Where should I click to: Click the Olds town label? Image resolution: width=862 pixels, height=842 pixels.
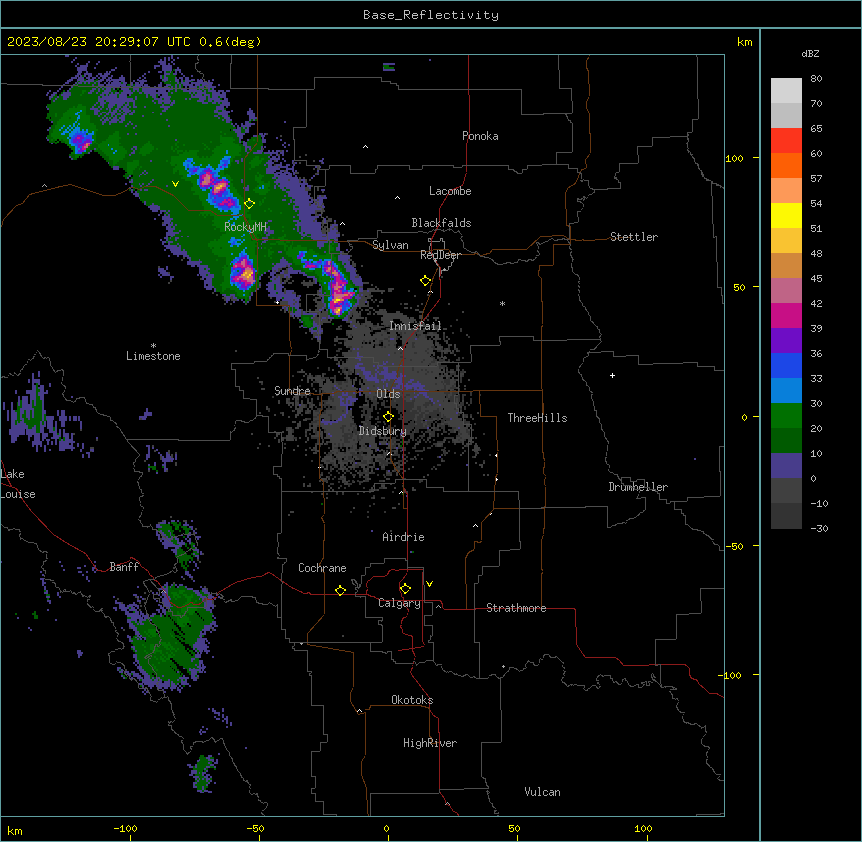[x=388, y=394]
